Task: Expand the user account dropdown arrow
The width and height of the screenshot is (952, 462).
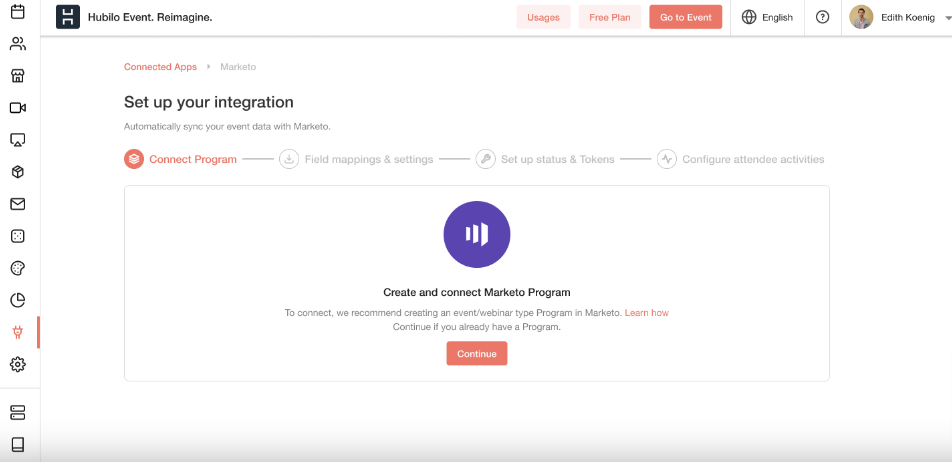Action: tap(948, 18)
